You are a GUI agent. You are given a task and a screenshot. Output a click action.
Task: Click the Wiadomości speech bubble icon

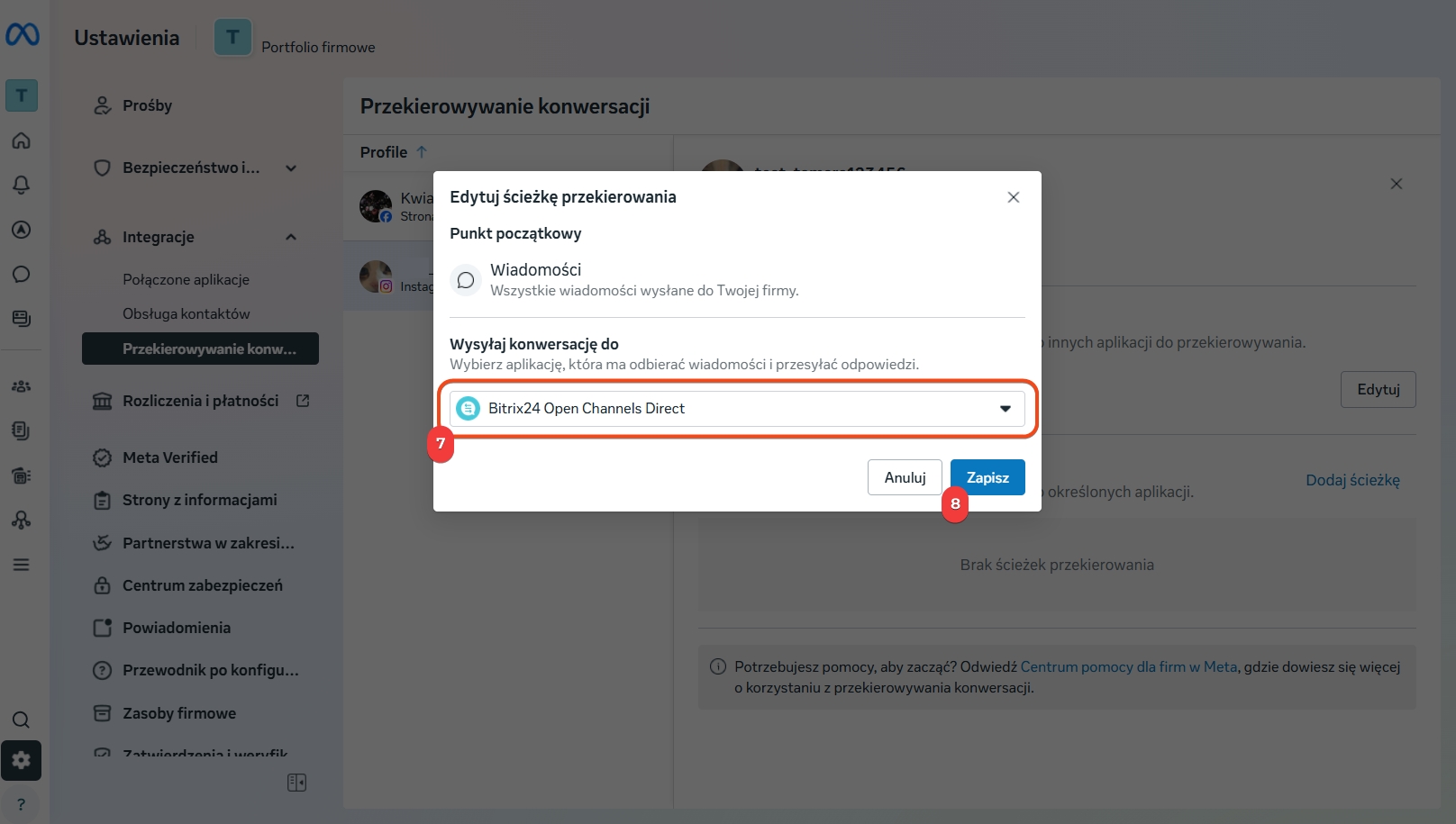click(x=466, y=280)
